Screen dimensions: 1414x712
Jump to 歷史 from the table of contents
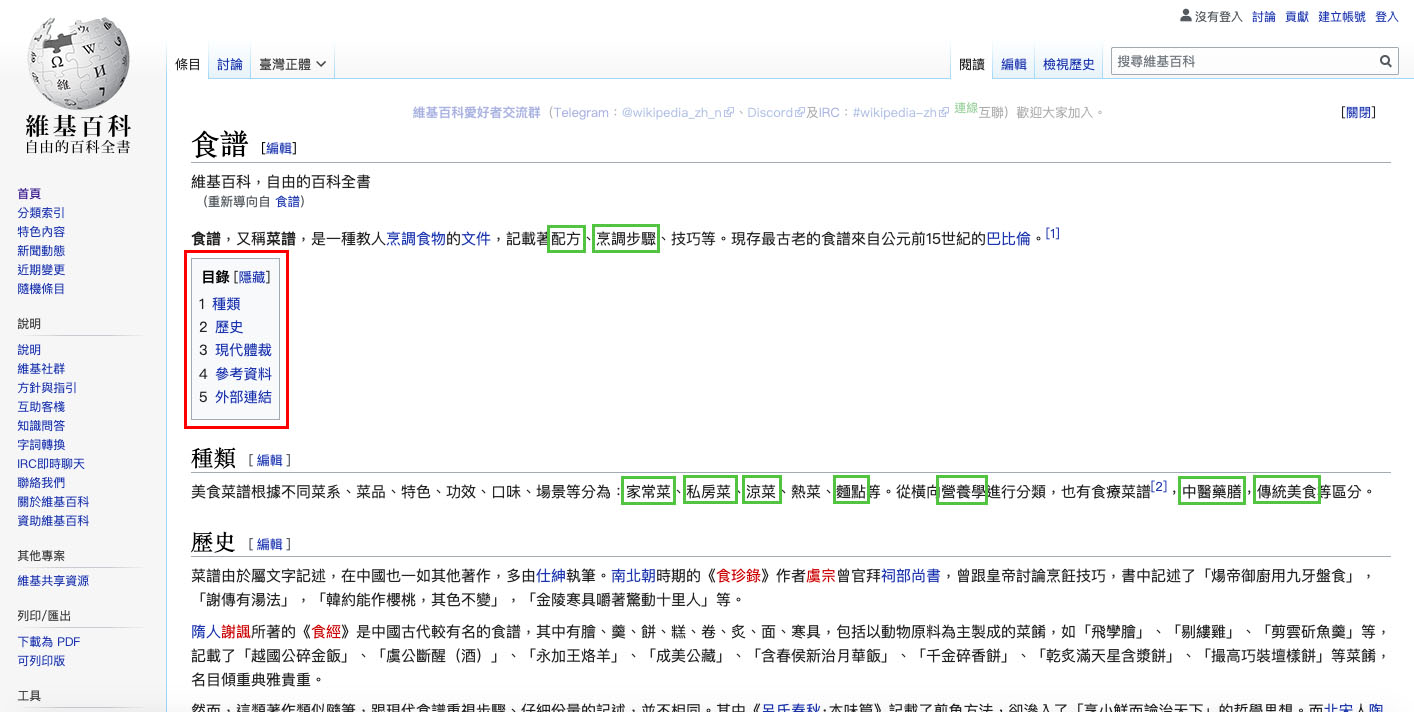(229, 326)
